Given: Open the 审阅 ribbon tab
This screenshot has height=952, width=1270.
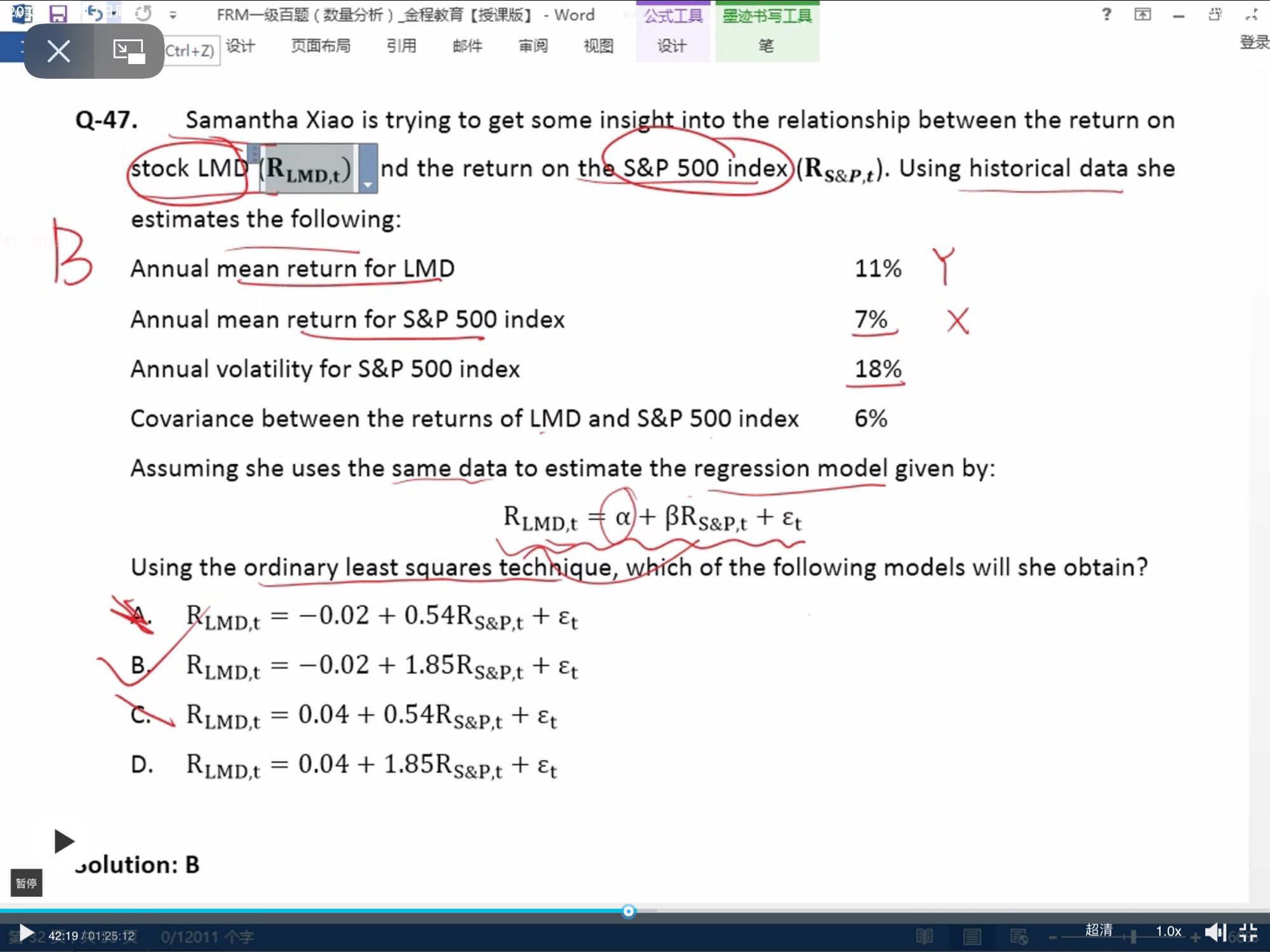Looking at the screenshot, I should pos(533,46).
